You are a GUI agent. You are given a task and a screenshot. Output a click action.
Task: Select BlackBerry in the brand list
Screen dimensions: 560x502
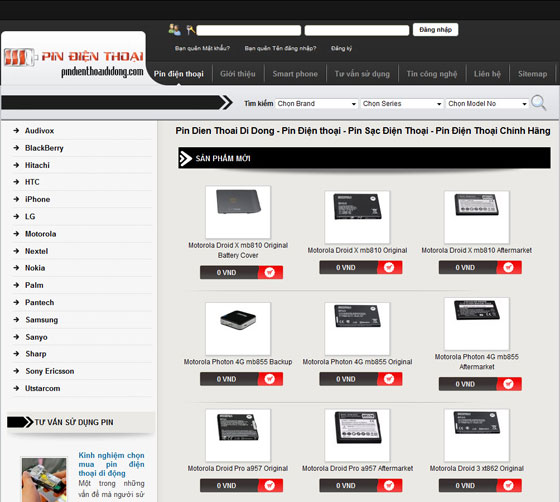coord(44,148)
